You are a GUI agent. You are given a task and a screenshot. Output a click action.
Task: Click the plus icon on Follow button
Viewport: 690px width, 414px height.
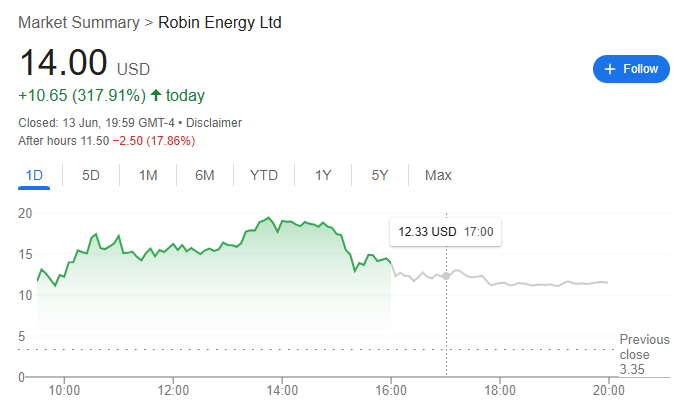click(609, 69)
